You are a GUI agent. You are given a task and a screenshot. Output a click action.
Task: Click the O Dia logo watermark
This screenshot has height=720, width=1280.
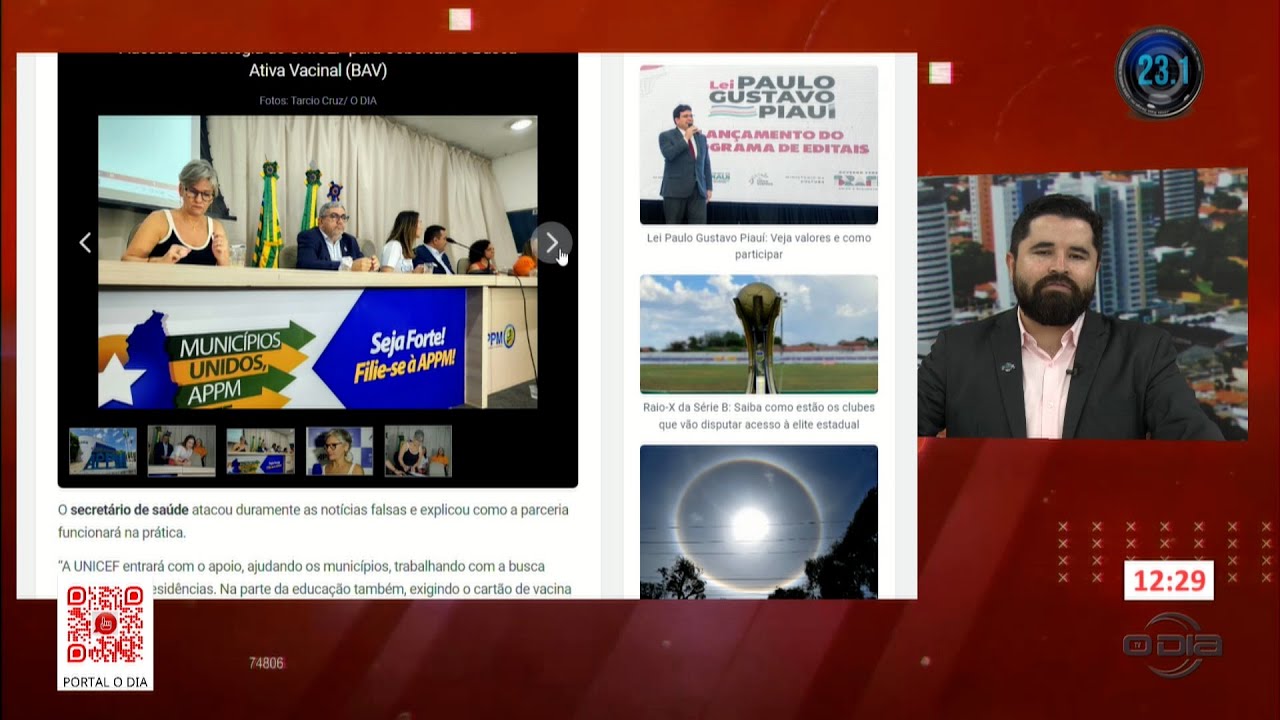(1172, 645)
